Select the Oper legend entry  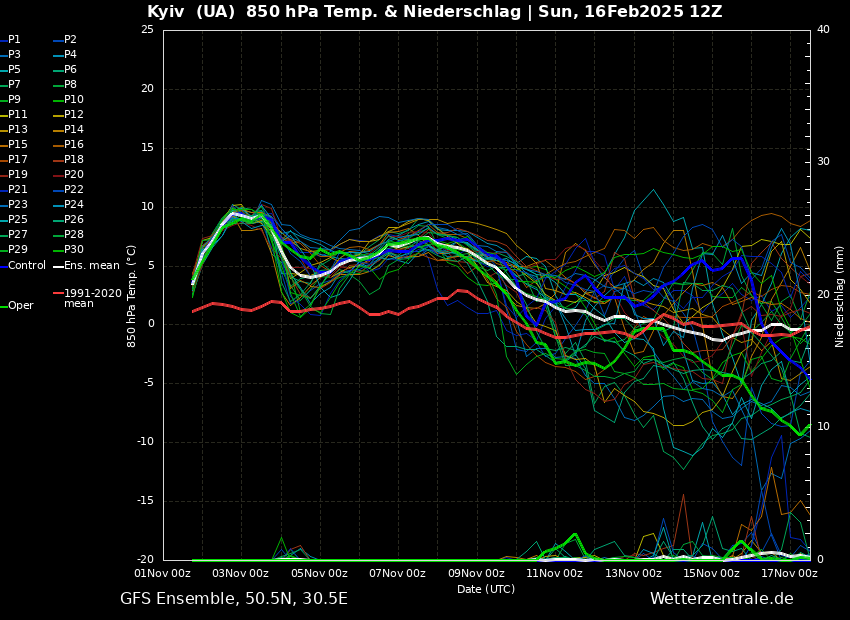[20, 306]
